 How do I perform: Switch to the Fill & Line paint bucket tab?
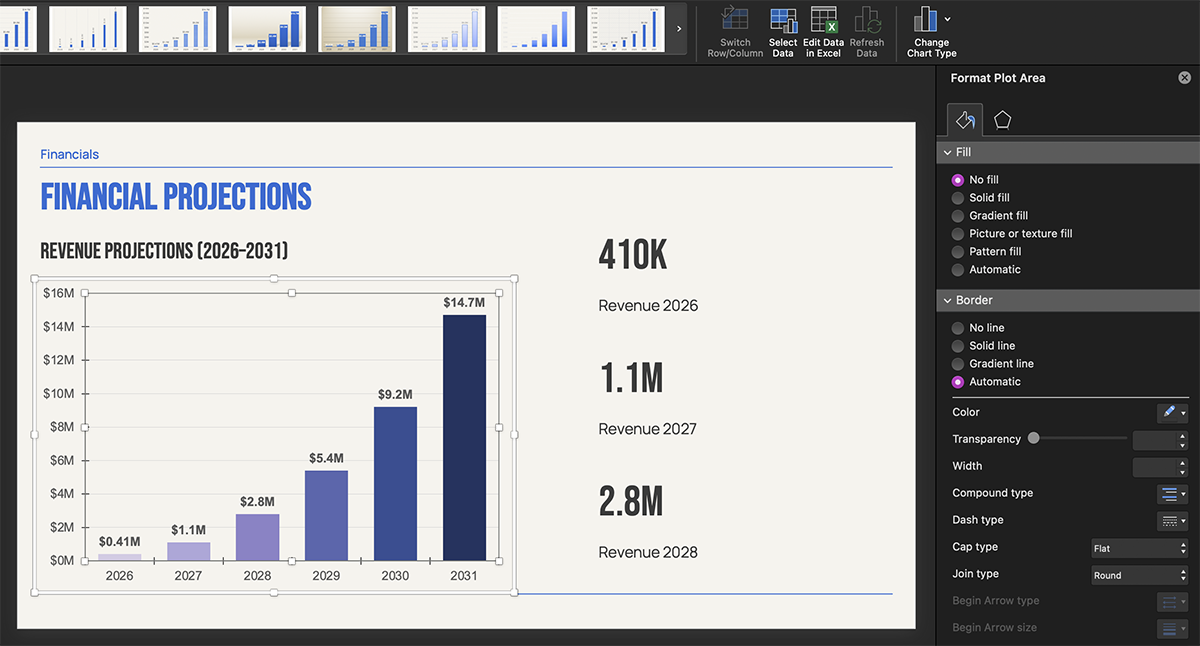965,120
